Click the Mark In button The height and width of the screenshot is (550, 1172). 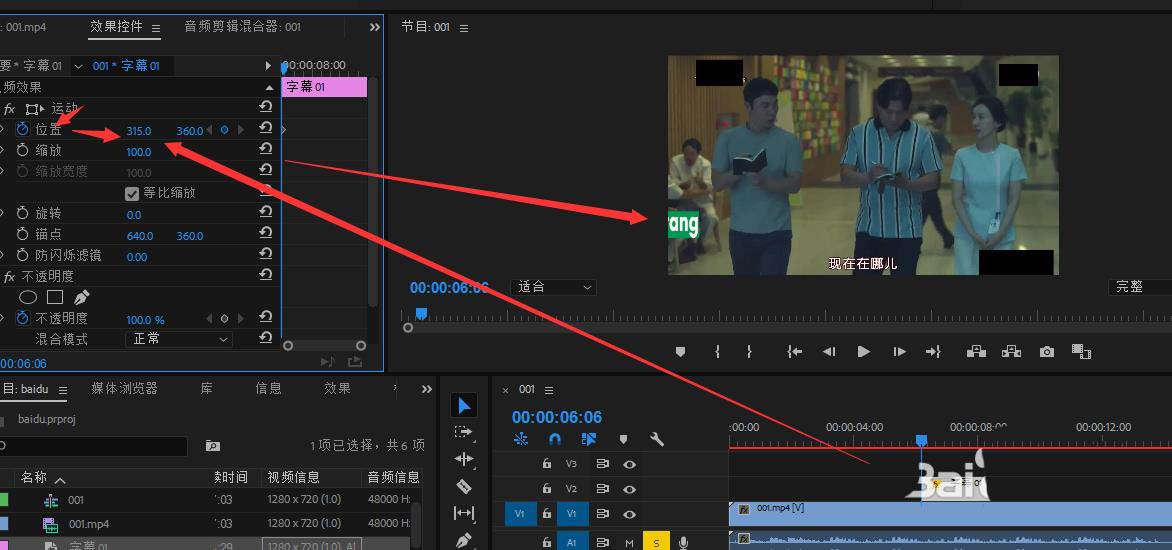click(718, 351)
